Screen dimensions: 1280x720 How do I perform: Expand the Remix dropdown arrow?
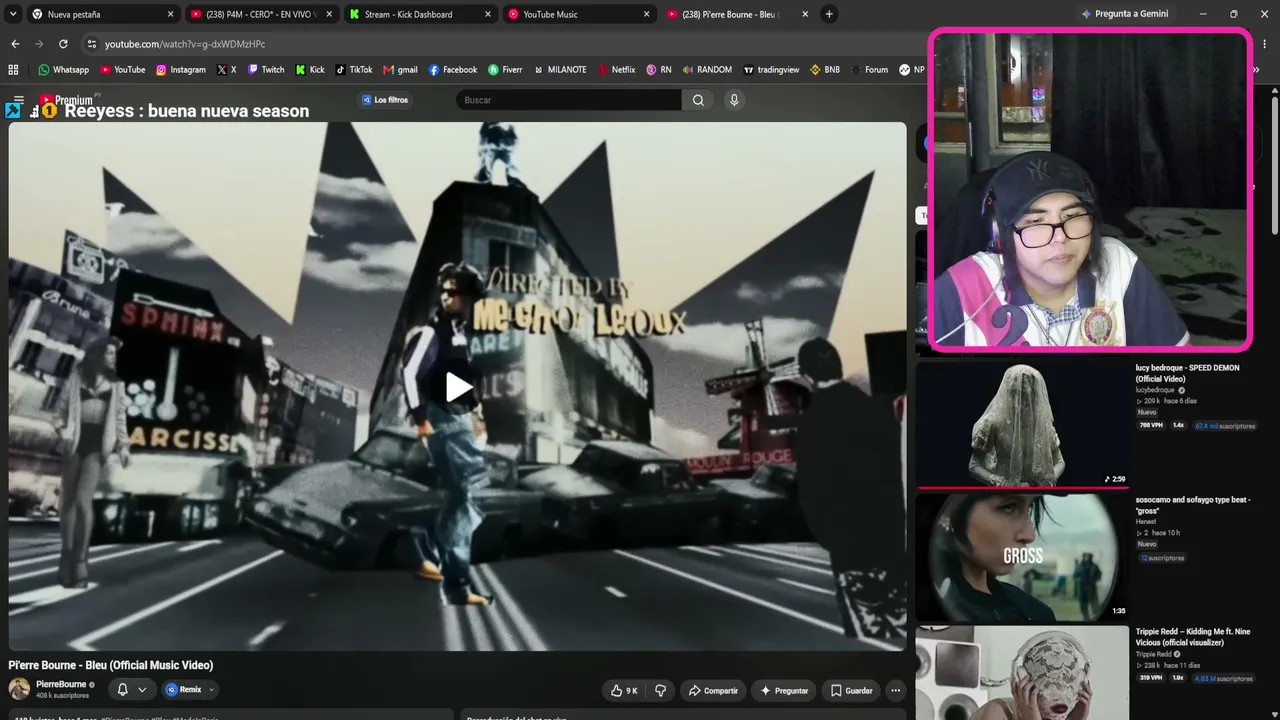[x=211, y=690]
